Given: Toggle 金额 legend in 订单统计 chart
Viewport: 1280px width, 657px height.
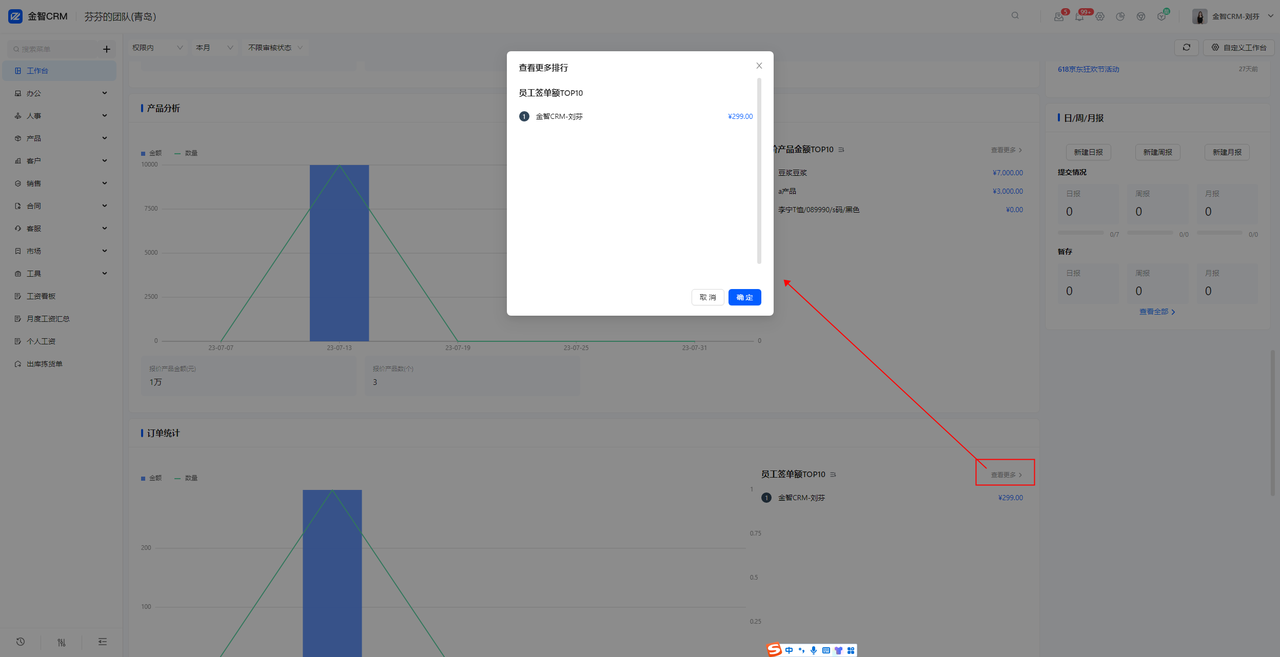Looking at the screenshot, I should 151,478.
